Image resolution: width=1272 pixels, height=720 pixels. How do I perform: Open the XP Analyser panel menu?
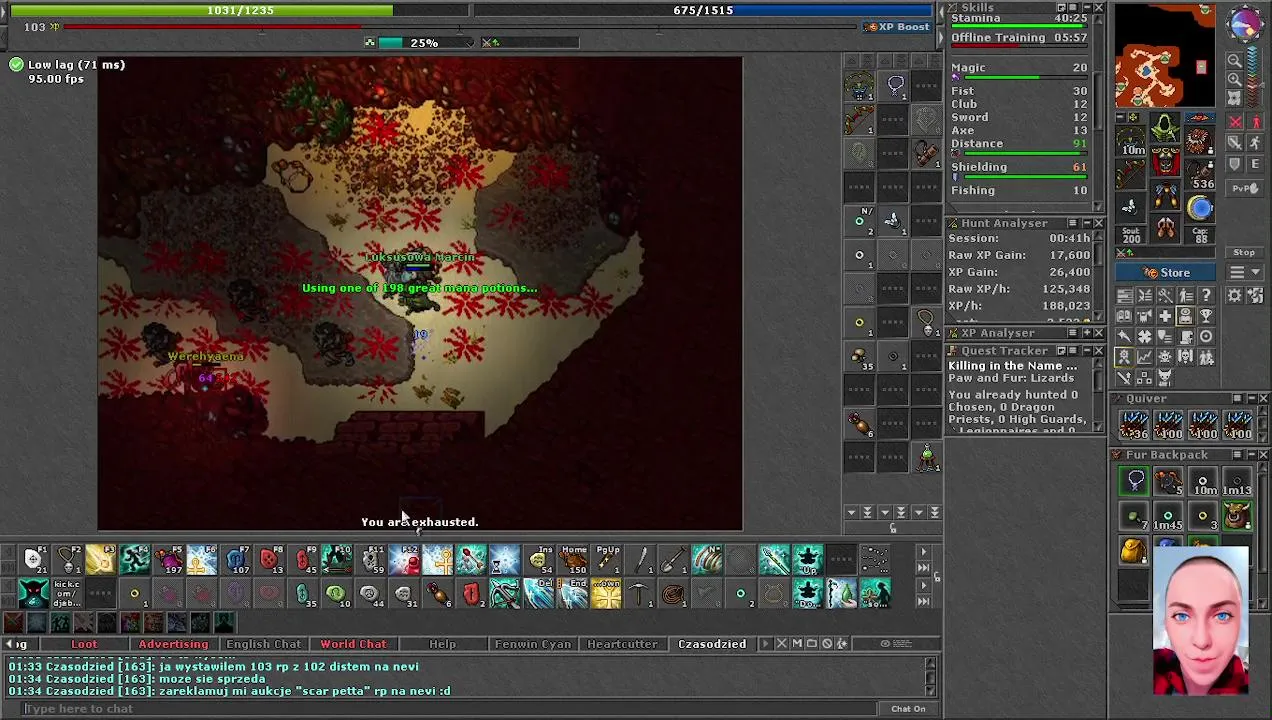(1073, 333)
